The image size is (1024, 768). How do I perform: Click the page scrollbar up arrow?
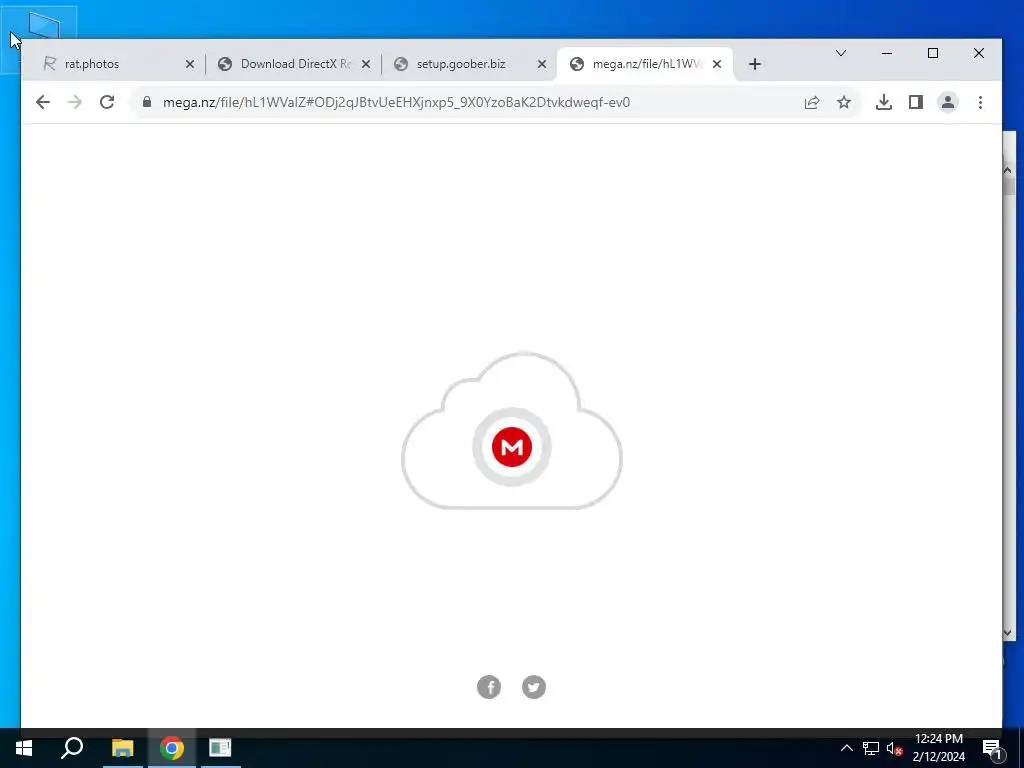click(1007, 170)
